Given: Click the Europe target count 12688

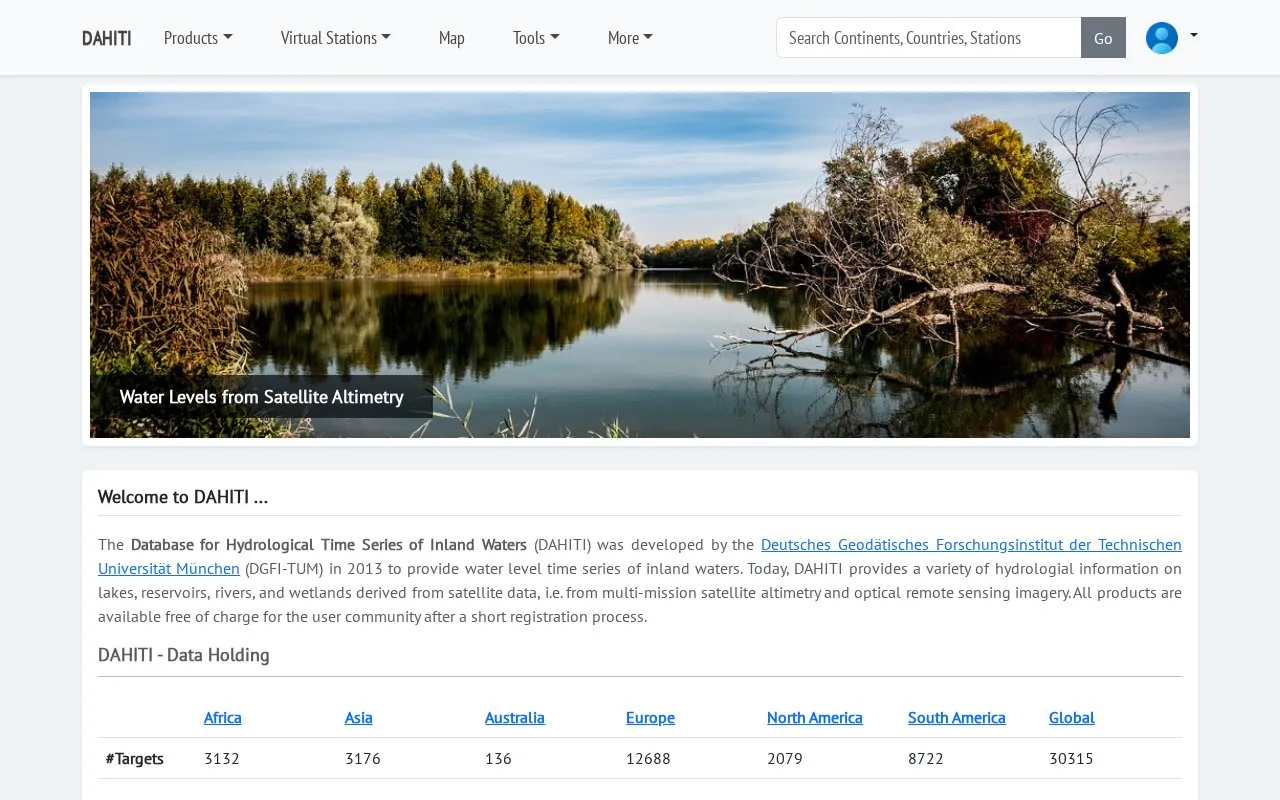Looking at the screenshot, I should [x=648, y=759].
